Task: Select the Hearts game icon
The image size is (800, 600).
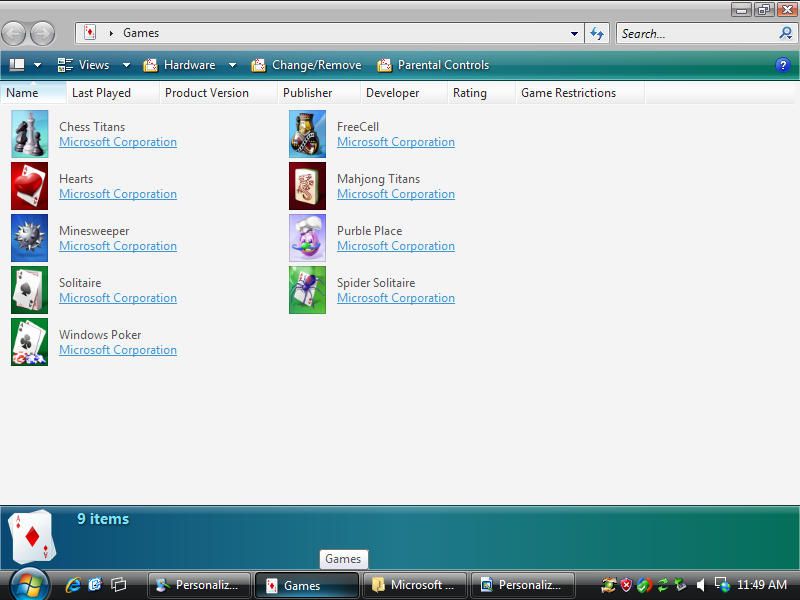Action: tap(30, 186)
